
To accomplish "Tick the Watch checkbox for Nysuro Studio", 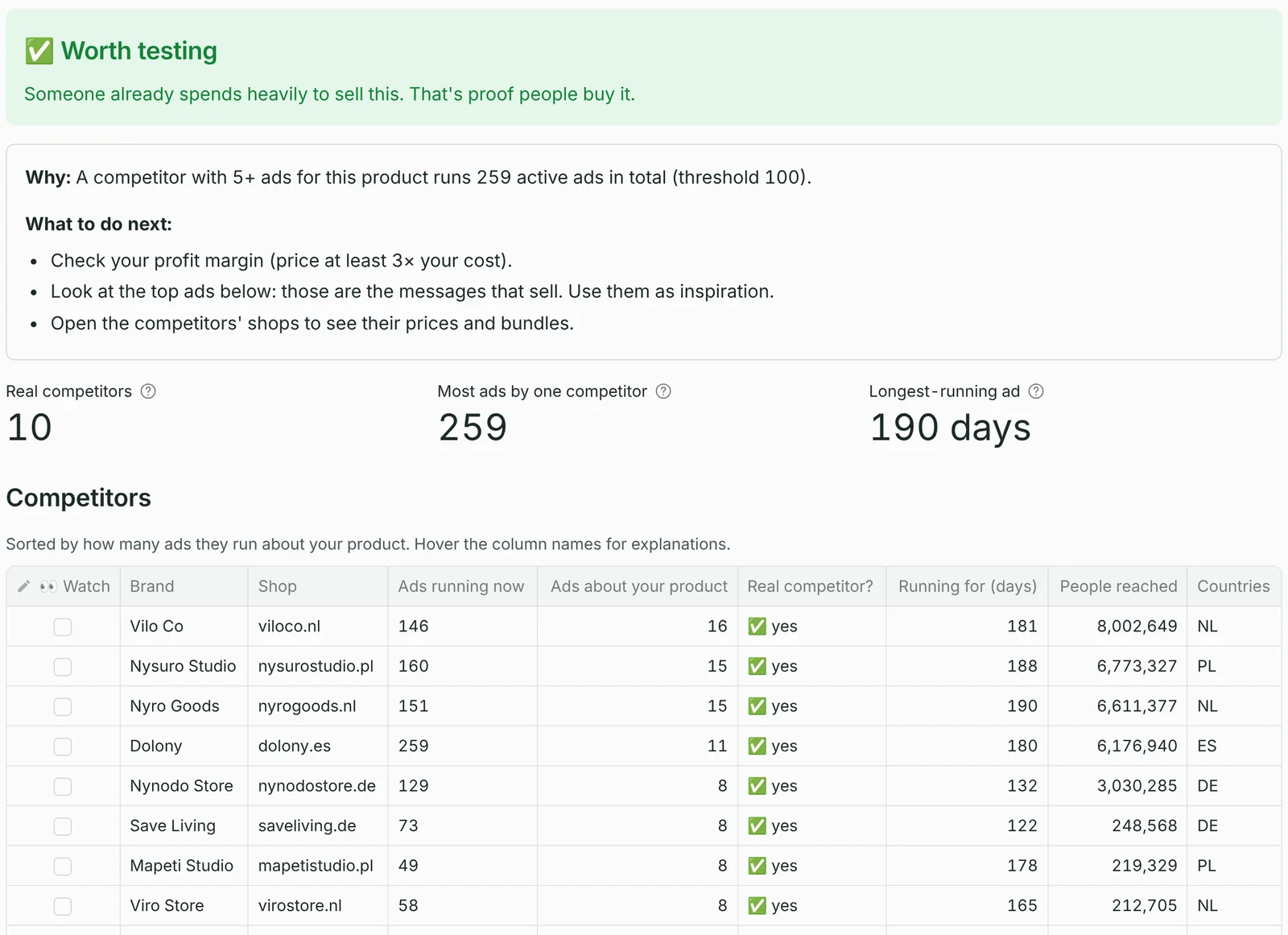I will [x=63, y=667].
